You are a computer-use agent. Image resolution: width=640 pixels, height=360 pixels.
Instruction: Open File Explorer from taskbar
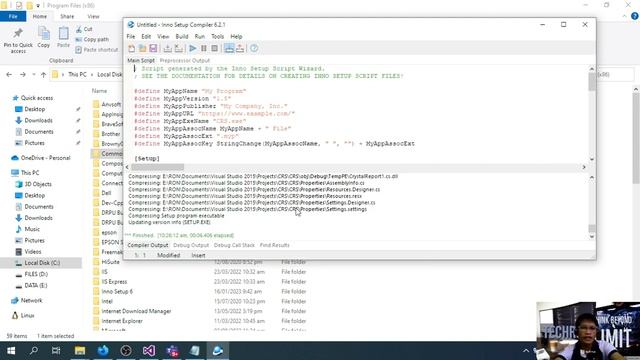click(80, 351)
